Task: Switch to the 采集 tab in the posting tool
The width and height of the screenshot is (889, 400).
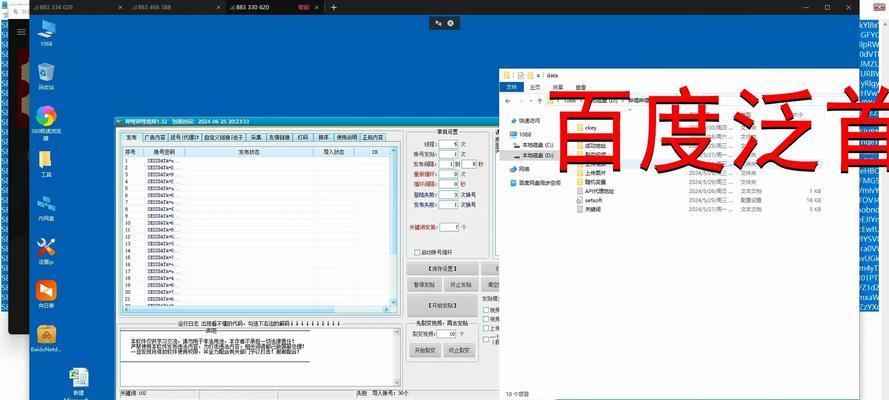Action: (255, 137)
